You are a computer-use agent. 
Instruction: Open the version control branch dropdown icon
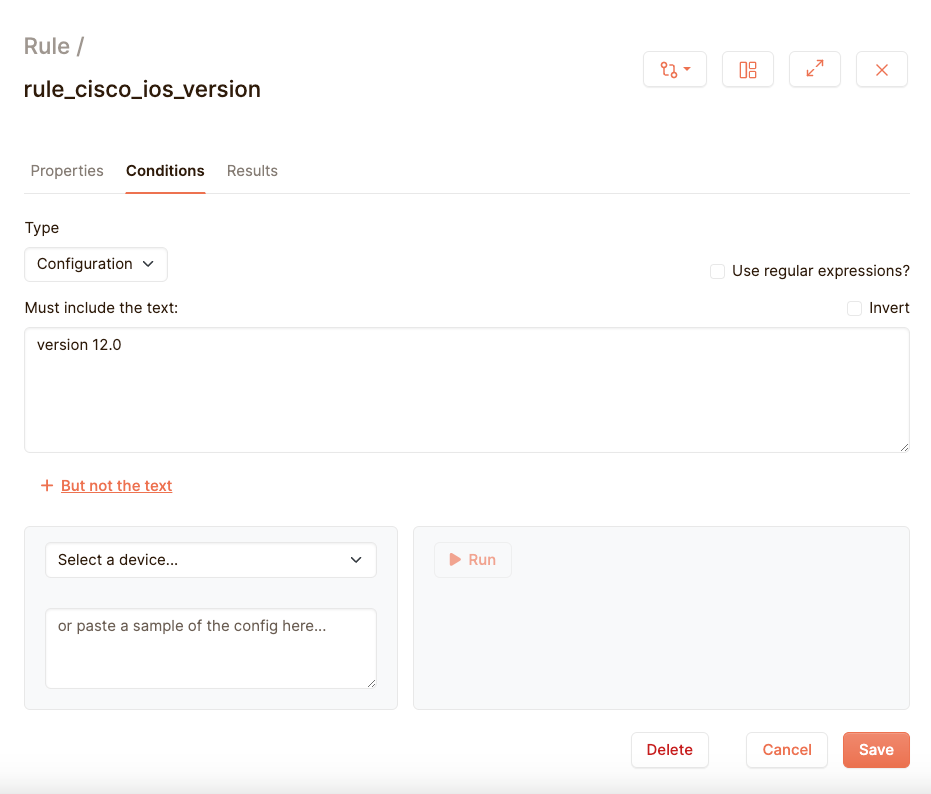pos(674,69)
